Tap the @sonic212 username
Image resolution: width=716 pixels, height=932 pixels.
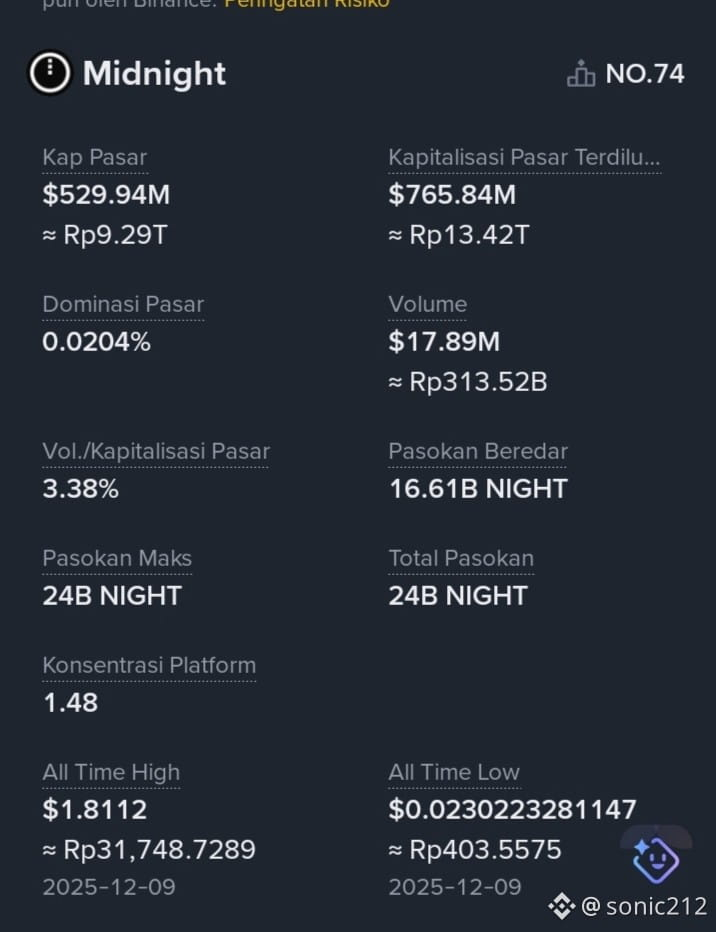click(644, 906)
